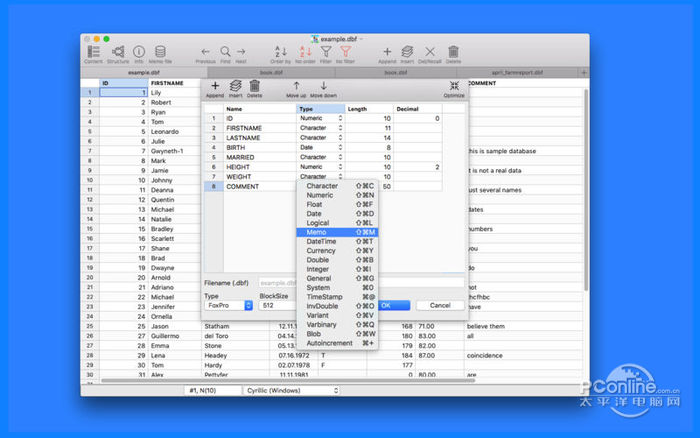The height and width of the screenshot is (438, 700).
Task: Open the FoxPro file type dropdown
Action: click(228, 305)
